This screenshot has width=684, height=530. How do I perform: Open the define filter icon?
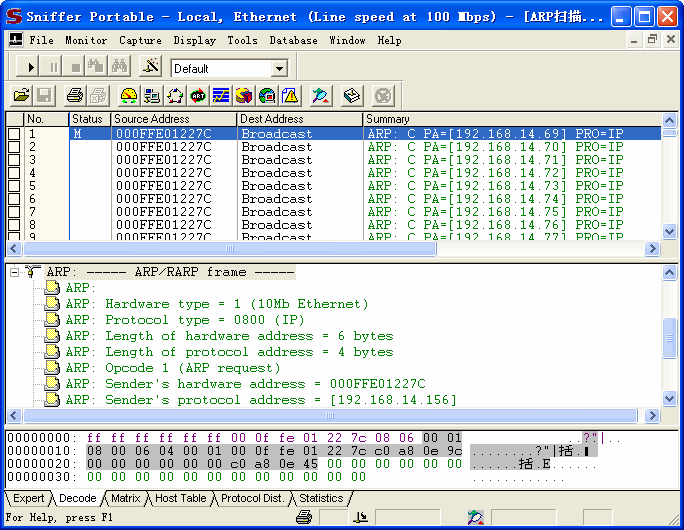click(x=151, y=67)
